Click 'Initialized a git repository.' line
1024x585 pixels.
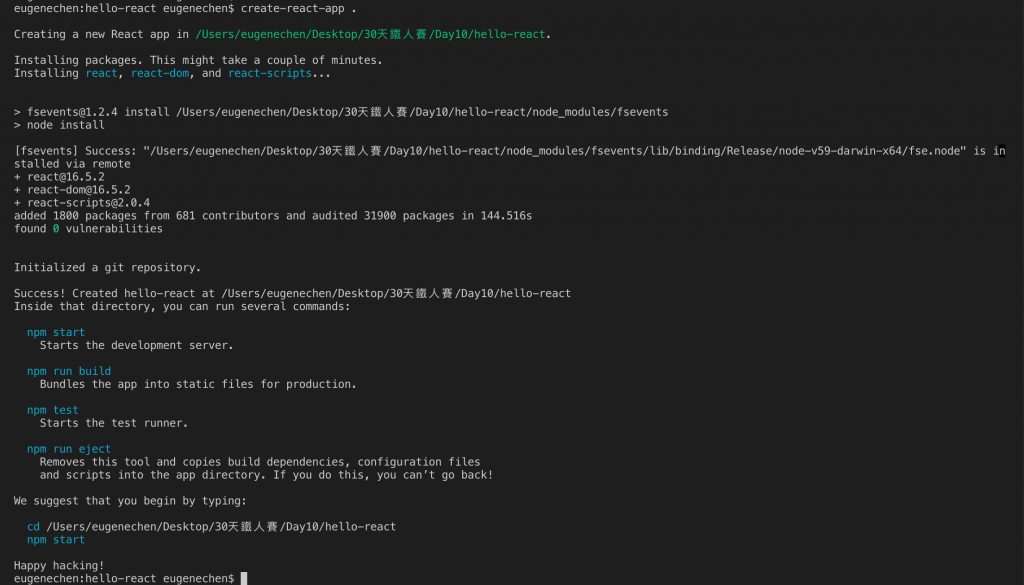(x=108, y=268)
